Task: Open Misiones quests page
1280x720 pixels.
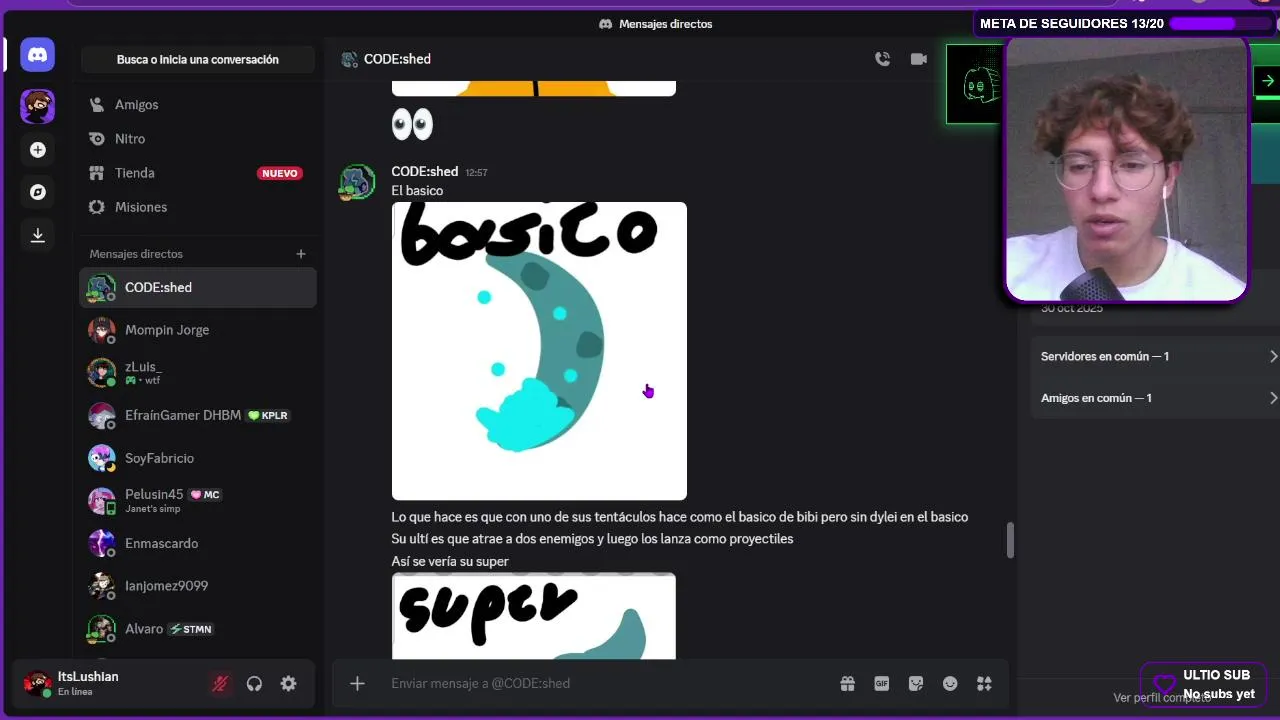Action: [198, 207]
